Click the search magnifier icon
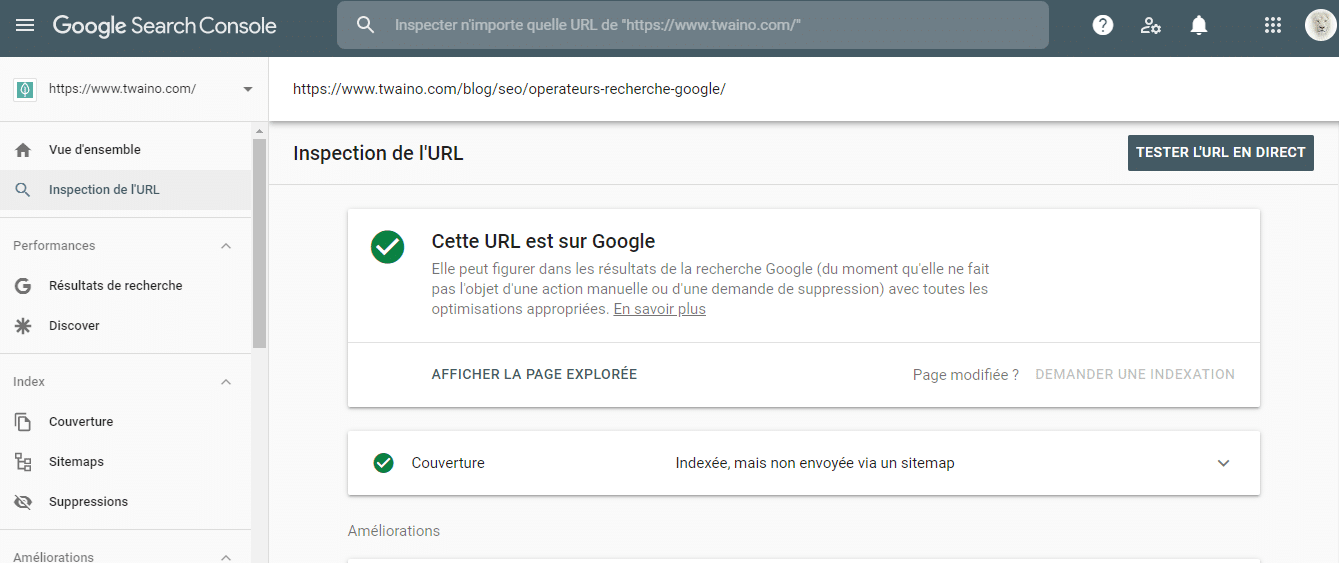This screenshot has height=563, width=1339. pos(366,25)
